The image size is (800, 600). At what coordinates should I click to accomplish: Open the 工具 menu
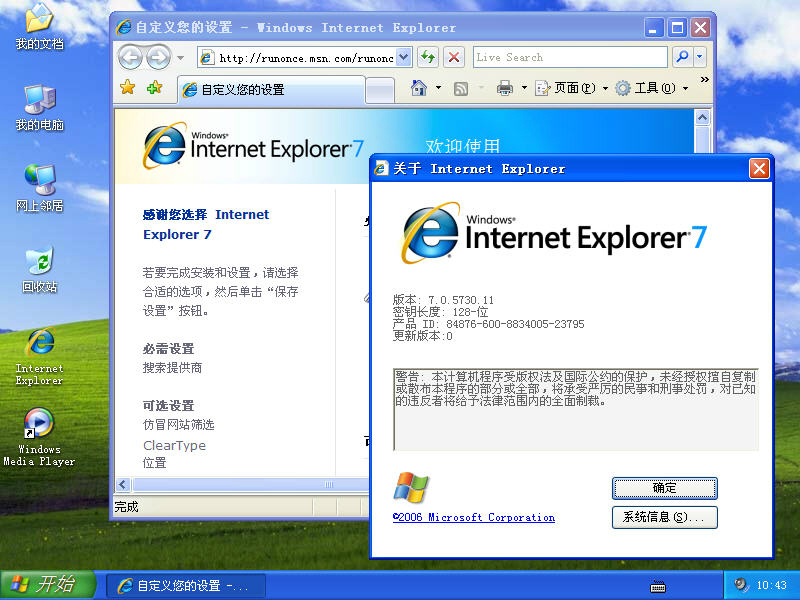(x=652, y=88)
